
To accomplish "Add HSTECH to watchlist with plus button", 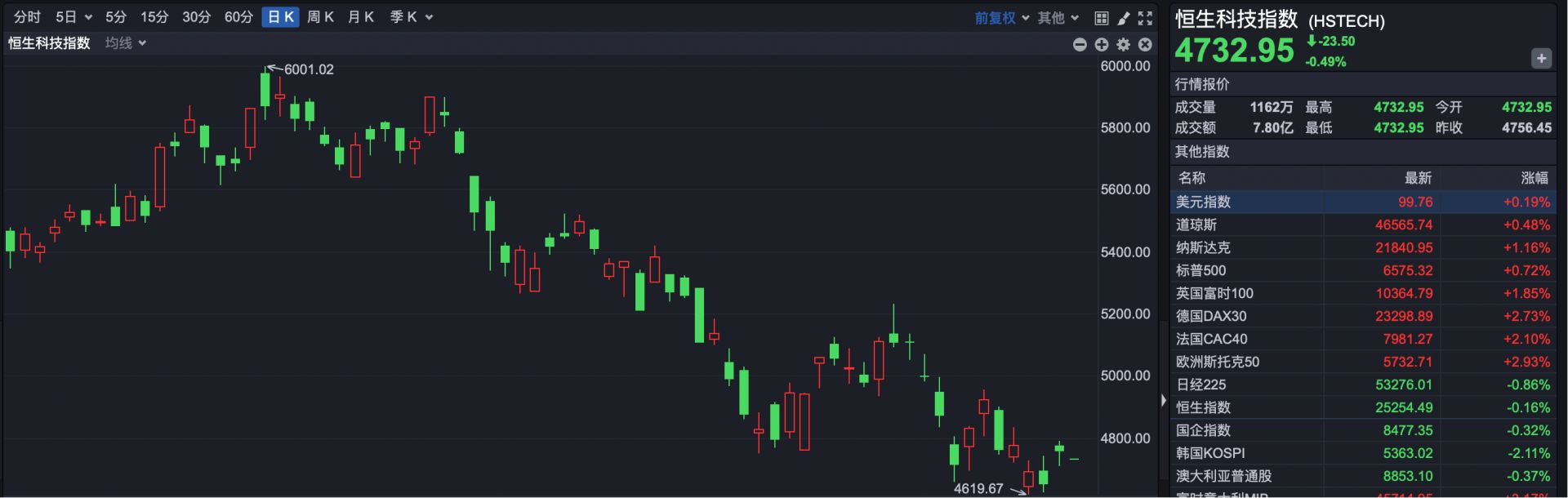I will coord(1541,58).
